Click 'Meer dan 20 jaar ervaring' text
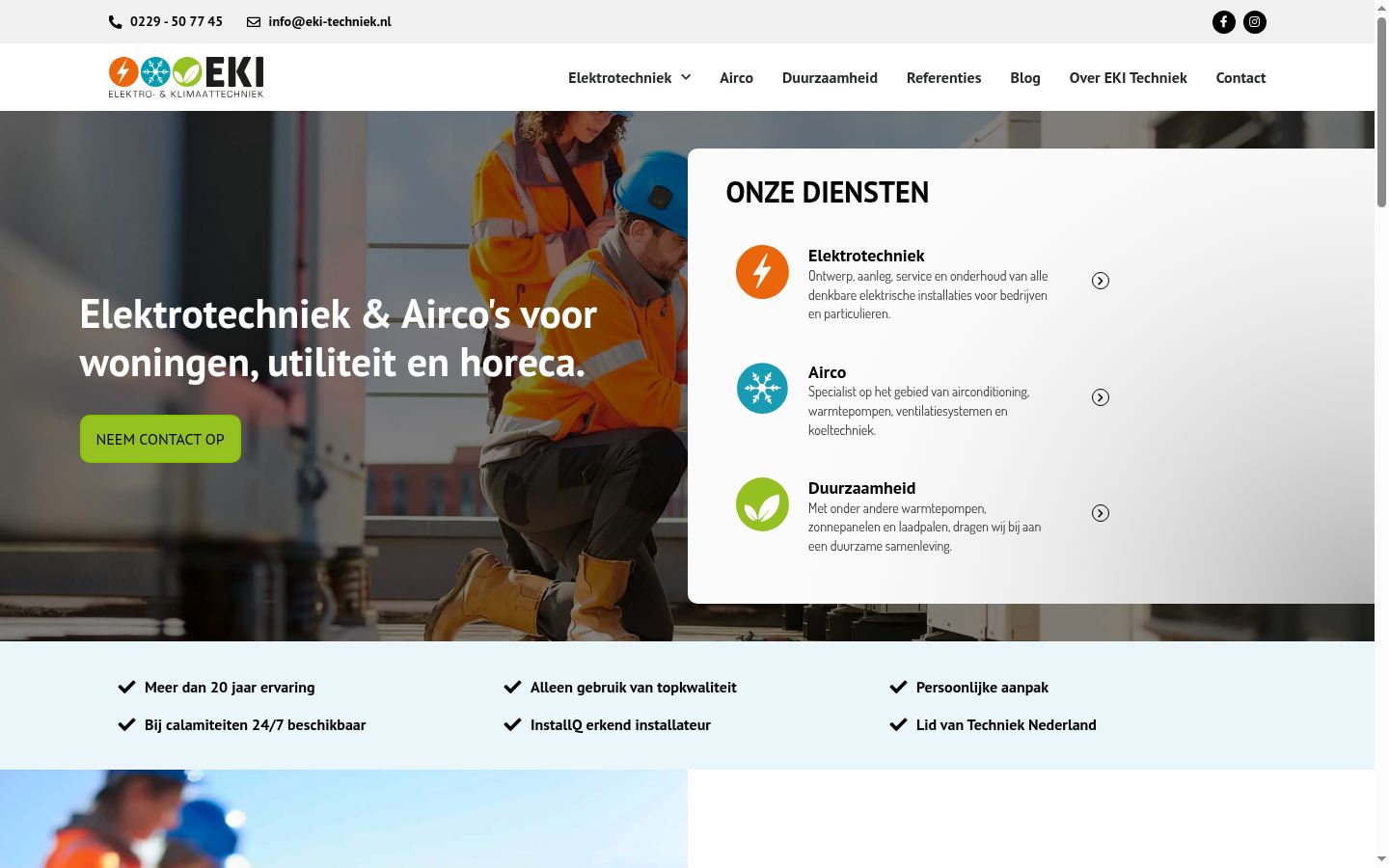Image resolution: width=1389 pixels, height=868 pixels. pos(230,688)
